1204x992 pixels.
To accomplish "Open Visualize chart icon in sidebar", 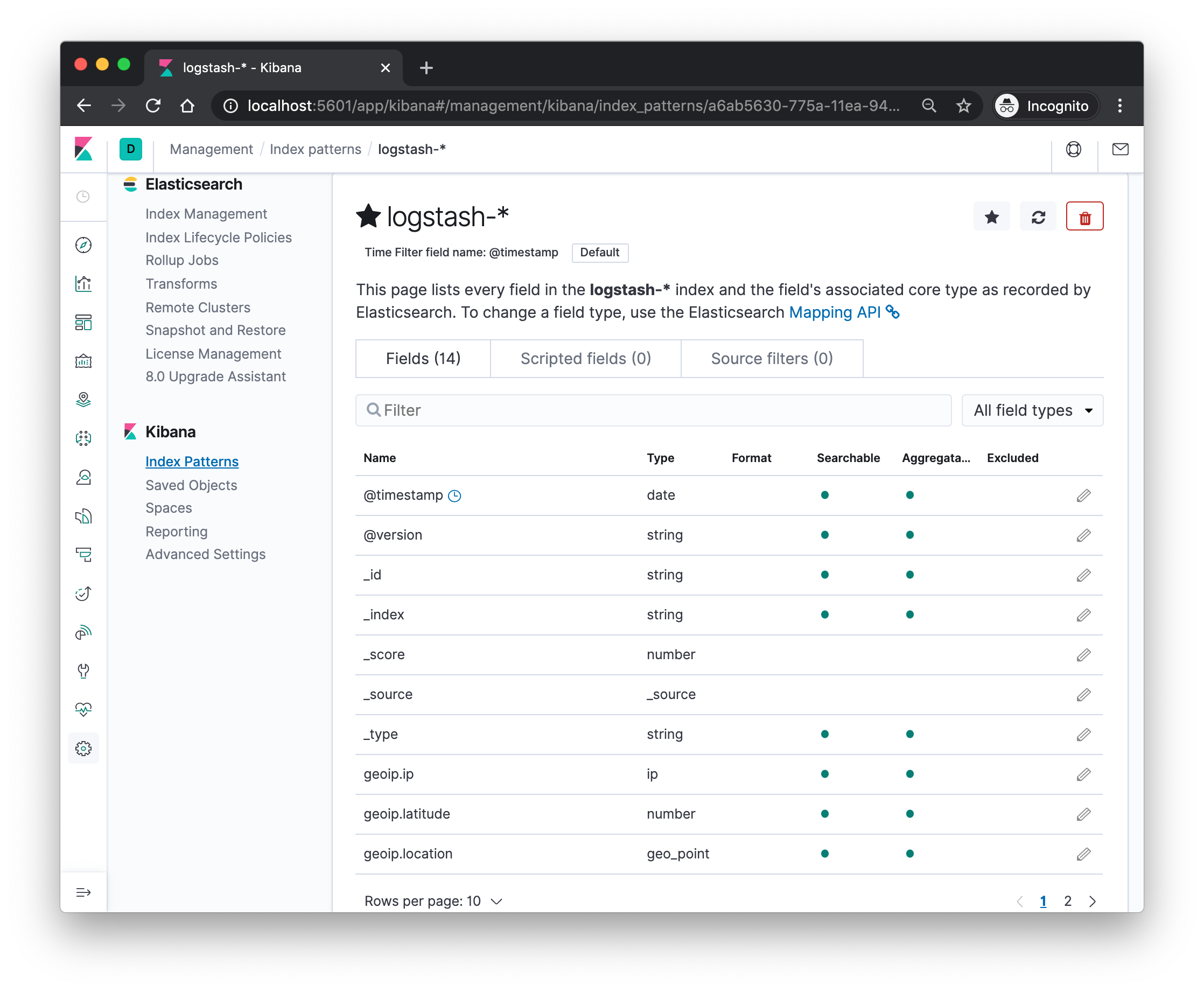I will [x=83, y=284].
